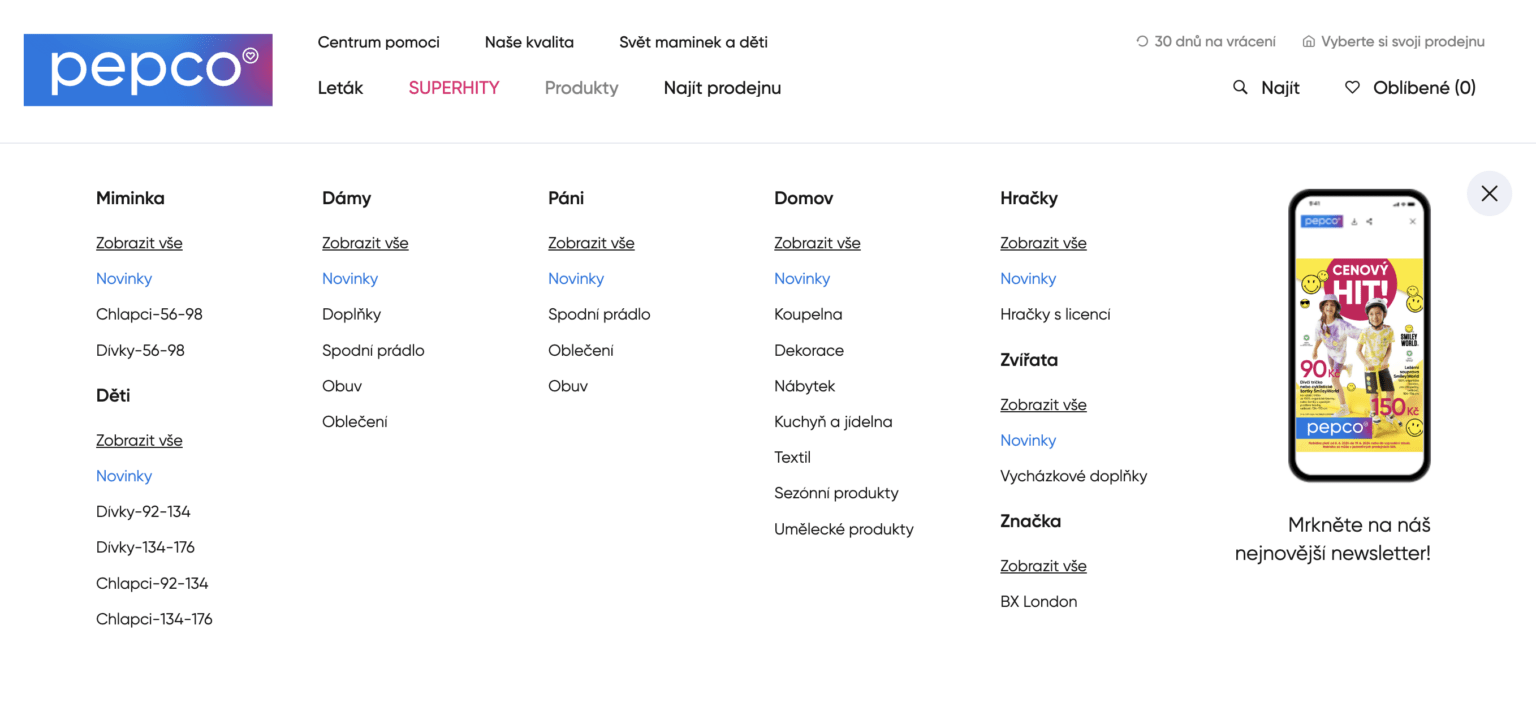Open Svět maminek a dětí link
Screen dimensions: 1536x707
[693, 42]
